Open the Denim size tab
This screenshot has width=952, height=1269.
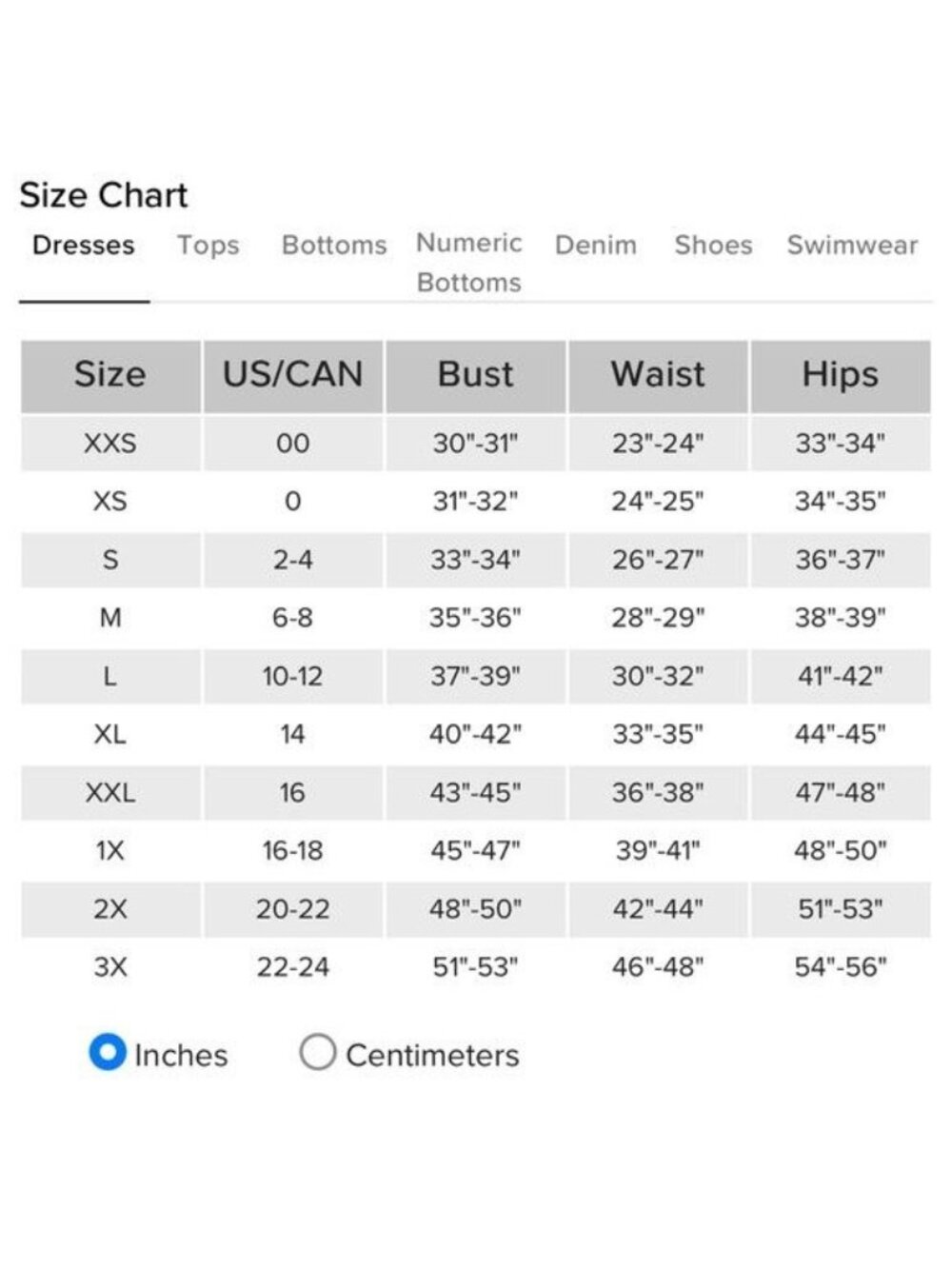coord(596,246)
